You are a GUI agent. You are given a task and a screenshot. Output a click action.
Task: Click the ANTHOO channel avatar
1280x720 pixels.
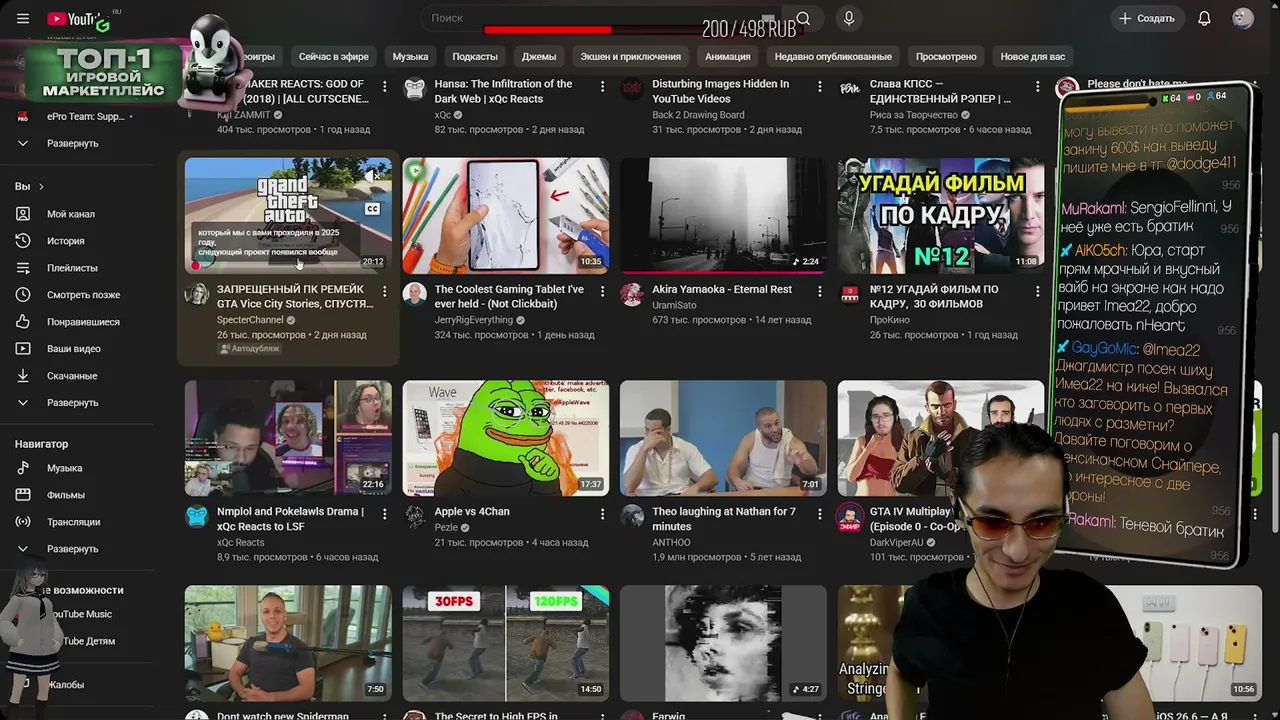632,516
